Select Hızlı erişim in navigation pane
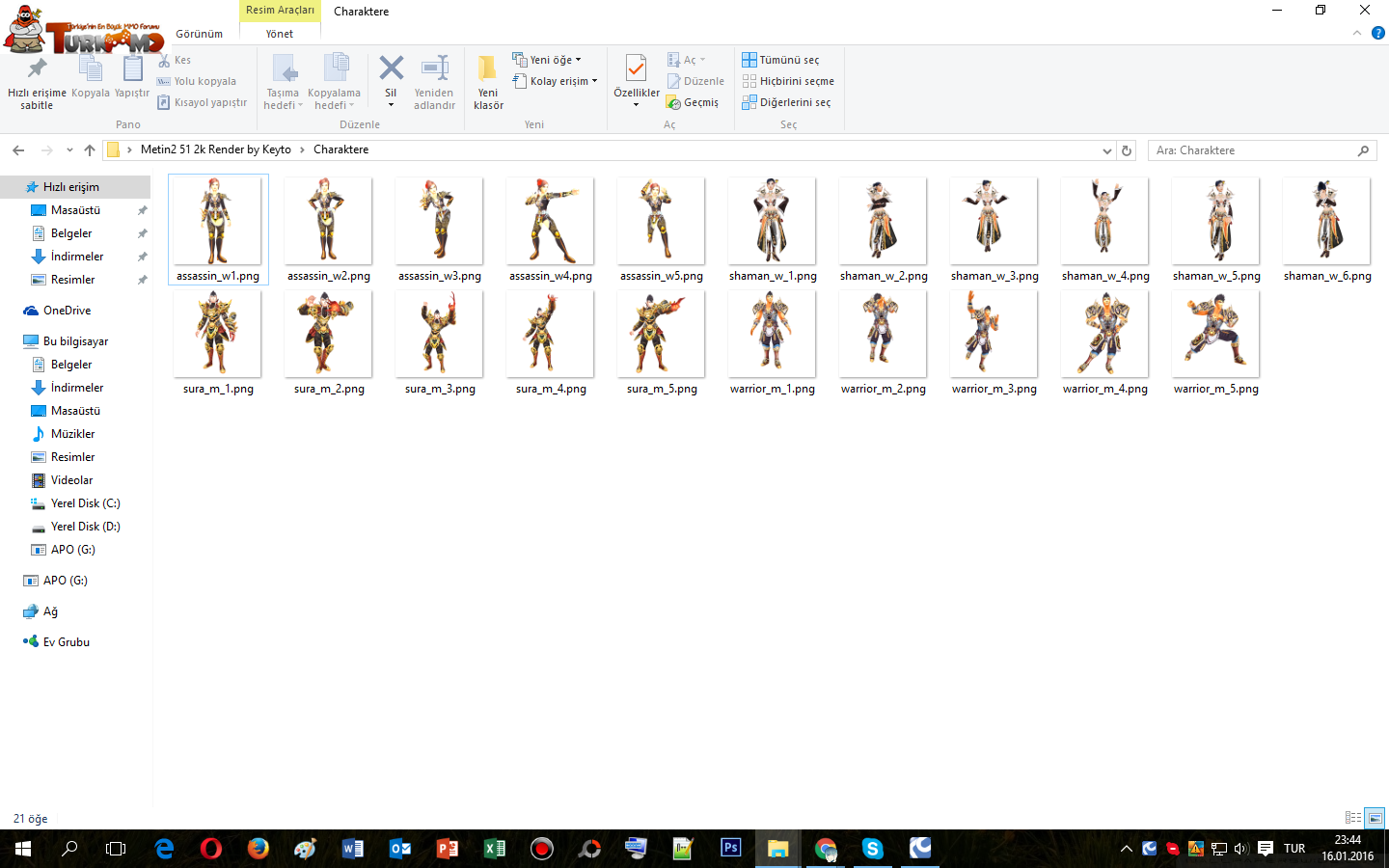 pyautogui.click(x=75, y=187)
